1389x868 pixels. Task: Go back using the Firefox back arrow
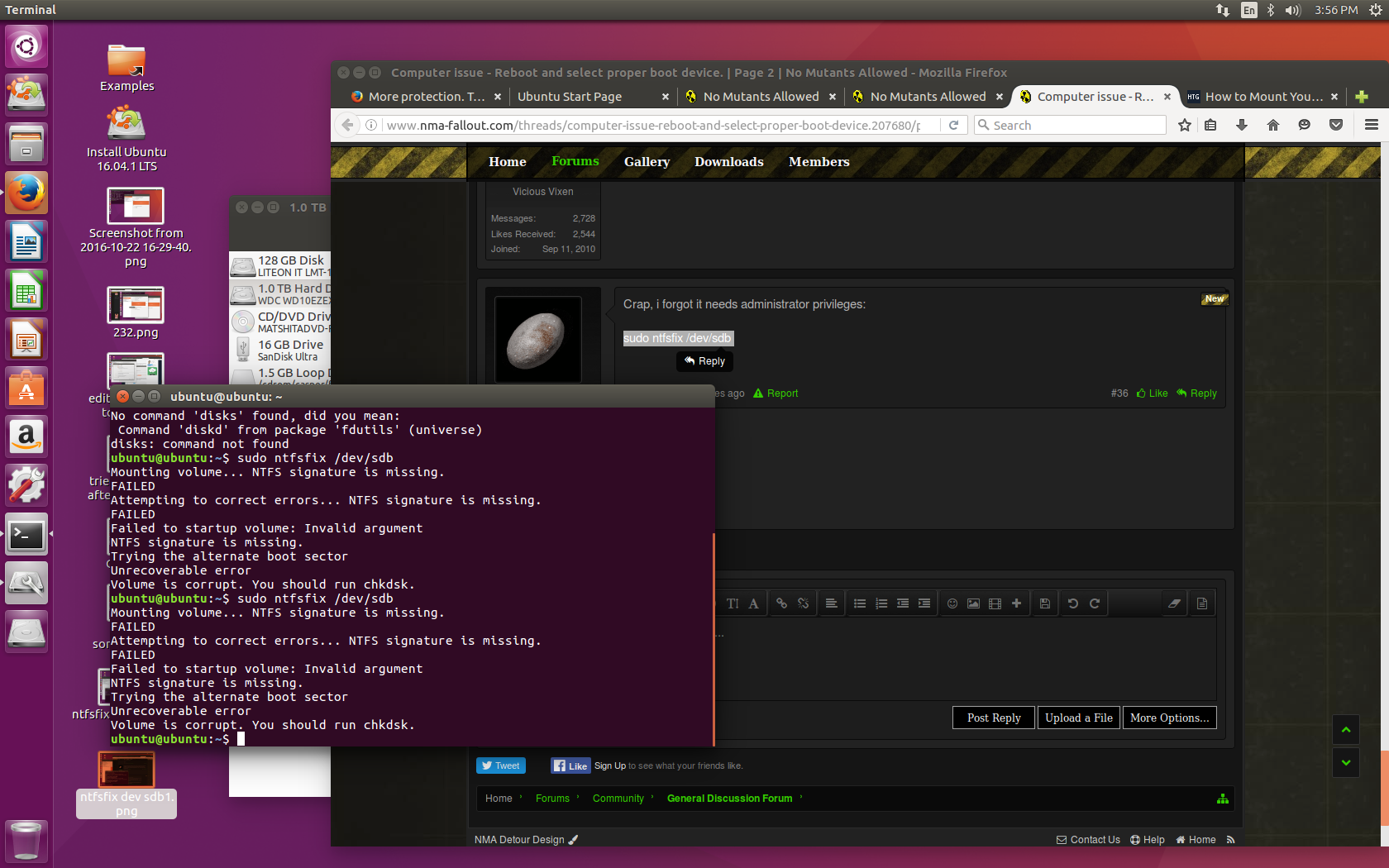(x=347, y=125)
